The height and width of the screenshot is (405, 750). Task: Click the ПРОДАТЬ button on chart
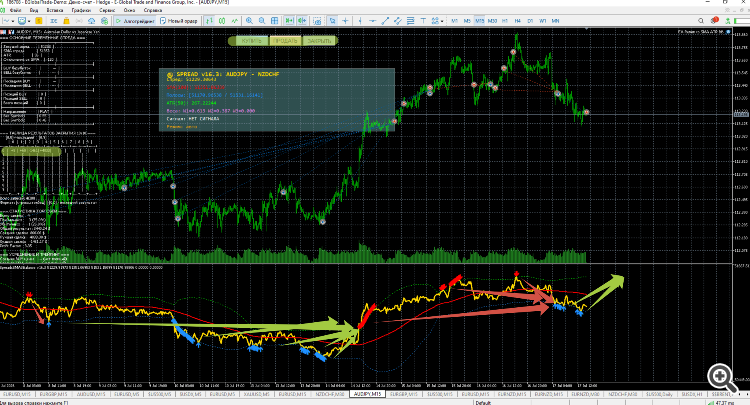click(285, 41)
